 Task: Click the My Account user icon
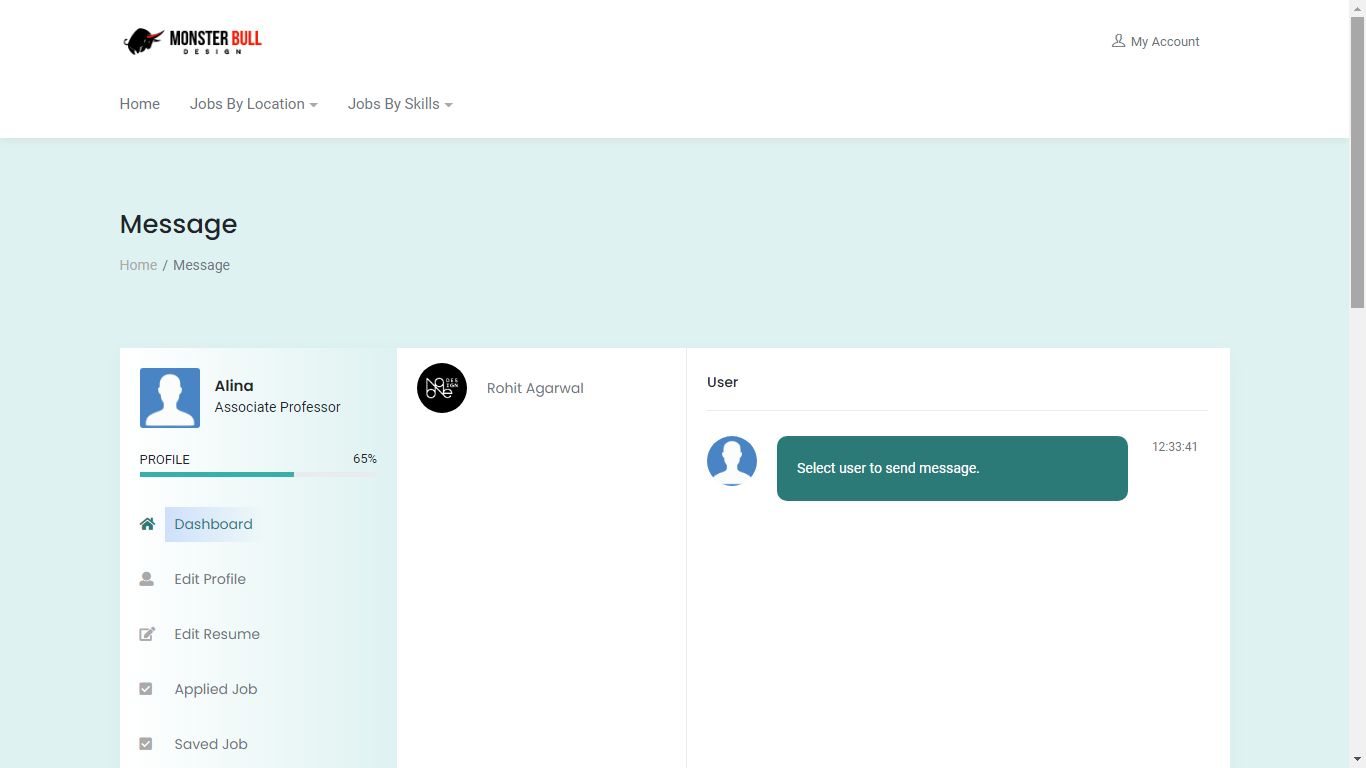(1118, 41)
